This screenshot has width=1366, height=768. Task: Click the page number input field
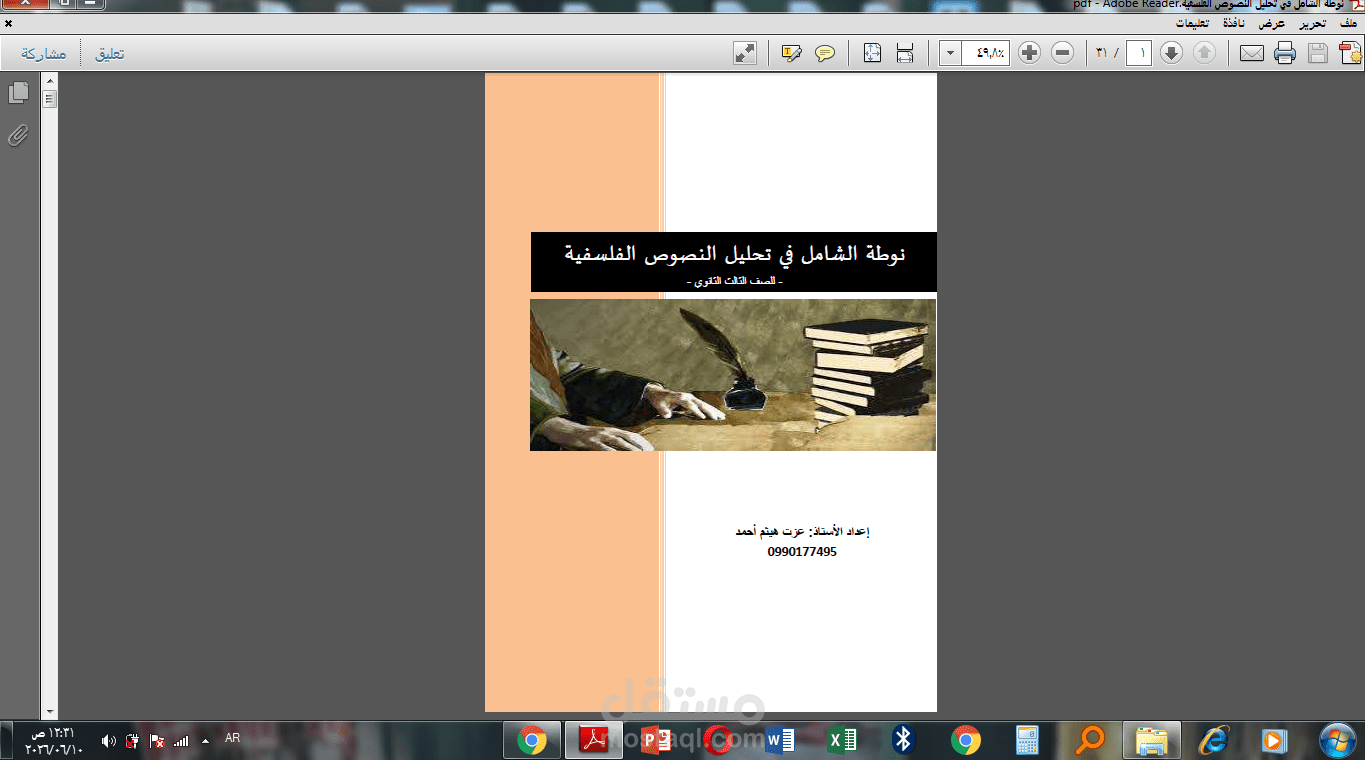1138,53
